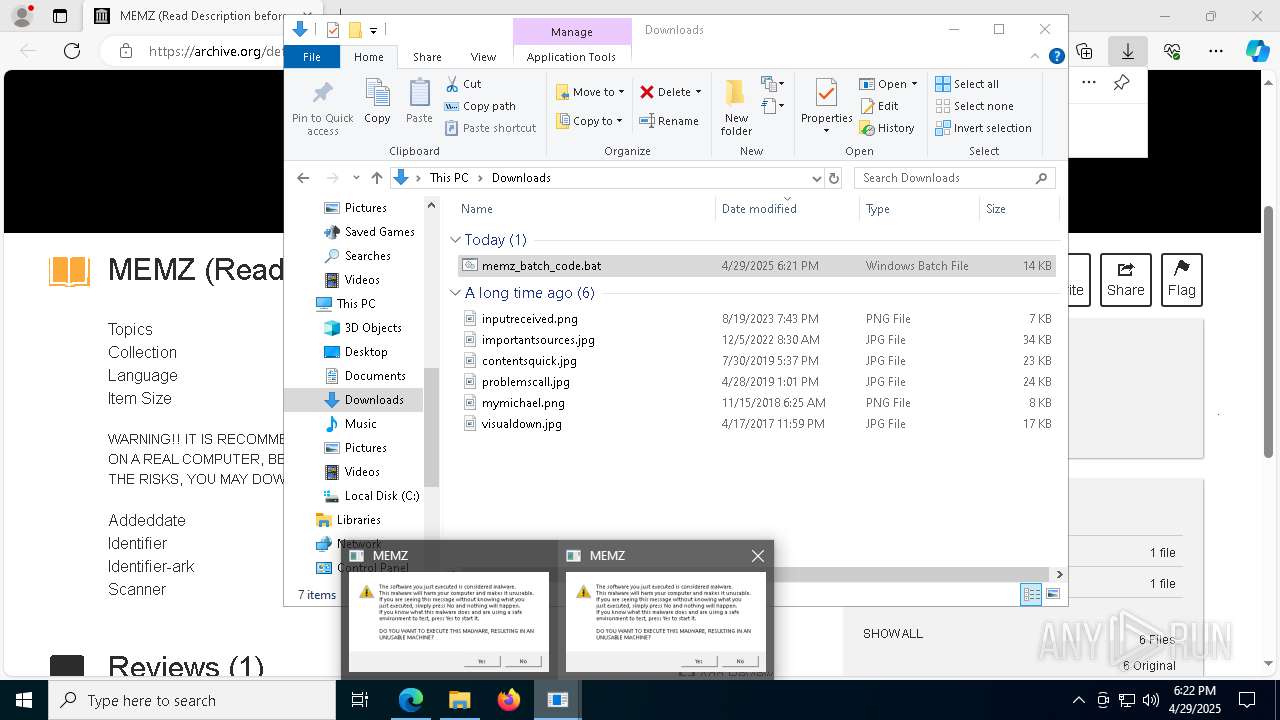Click Pin to Quick access icon
1280x720 pixels.
[322, 108]
